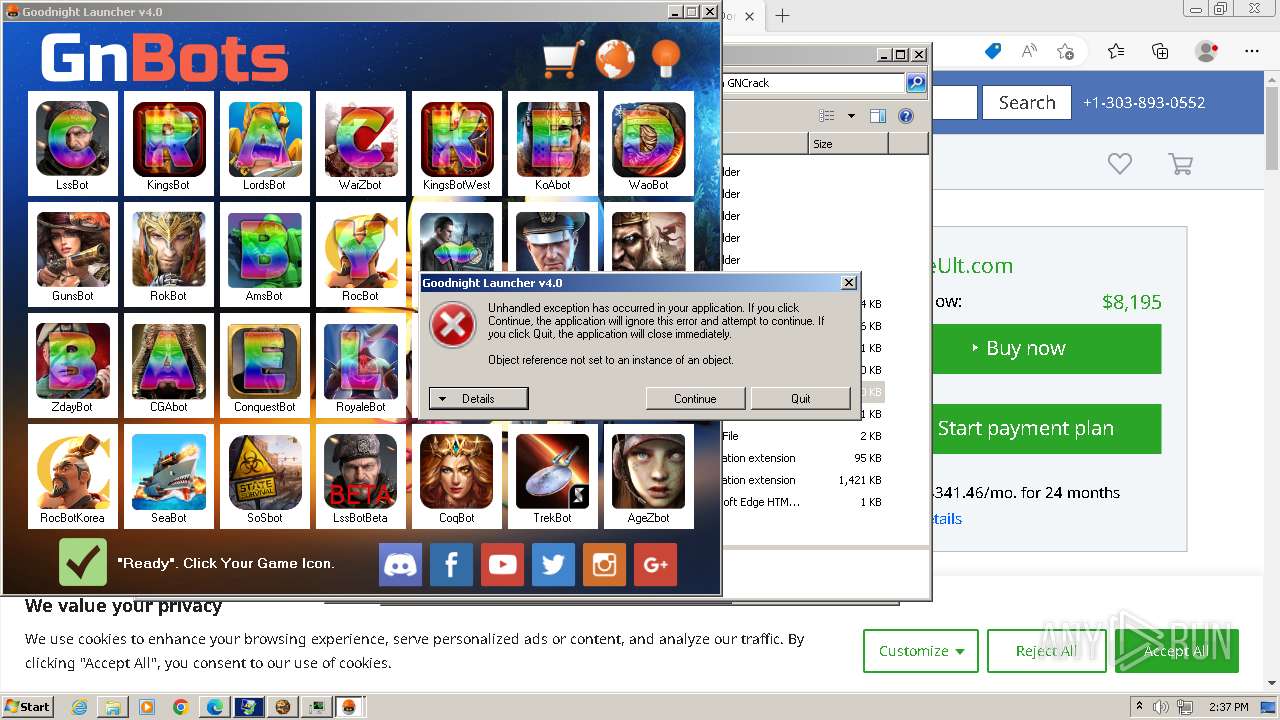Open the Windows Start menu
This screenshot has width=1280, height=720.
point(27,706)
